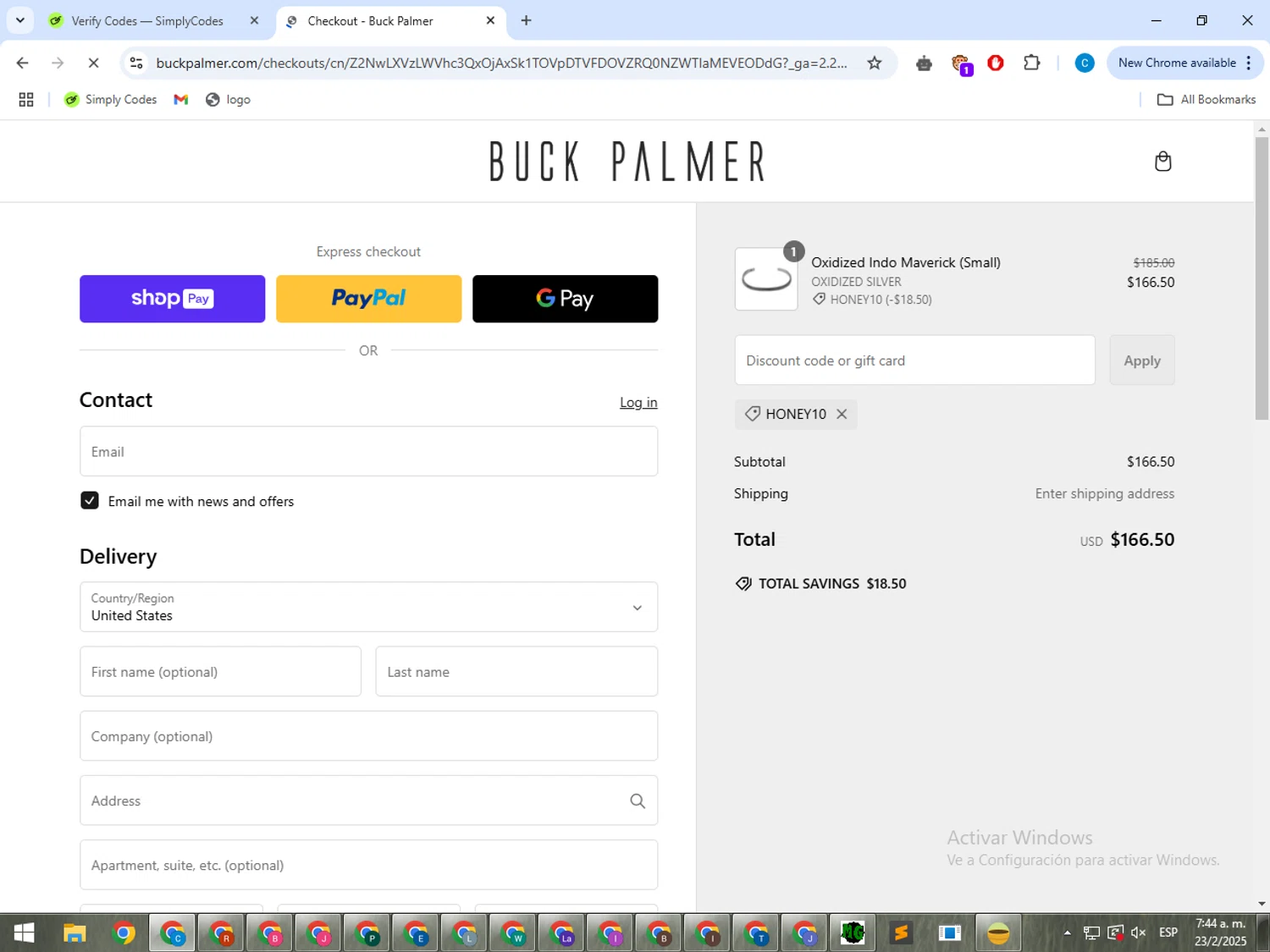Switch to Verify Codes — SimplyCodes tab

point(146,21)
